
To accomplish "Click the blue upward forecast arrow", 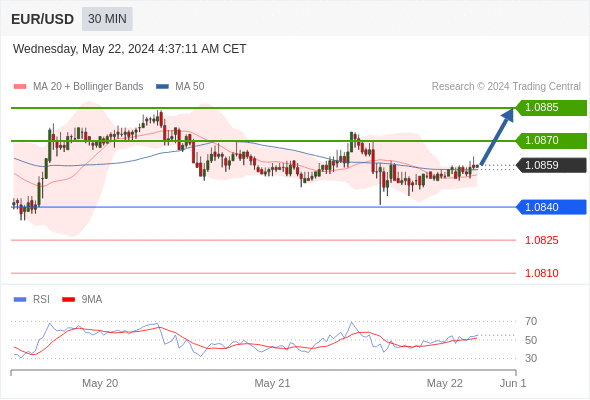I will click(497, 137).
